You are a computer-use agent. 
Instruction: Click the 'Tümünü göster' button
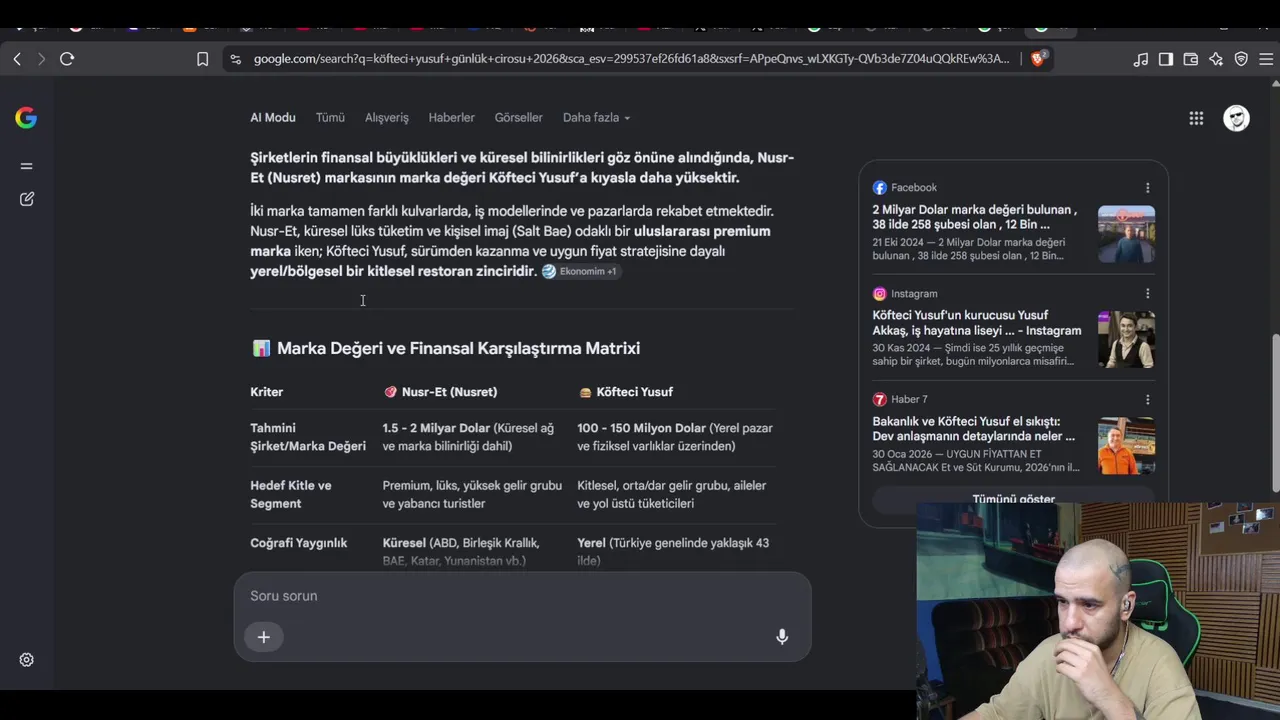[x=1014, y=498]
